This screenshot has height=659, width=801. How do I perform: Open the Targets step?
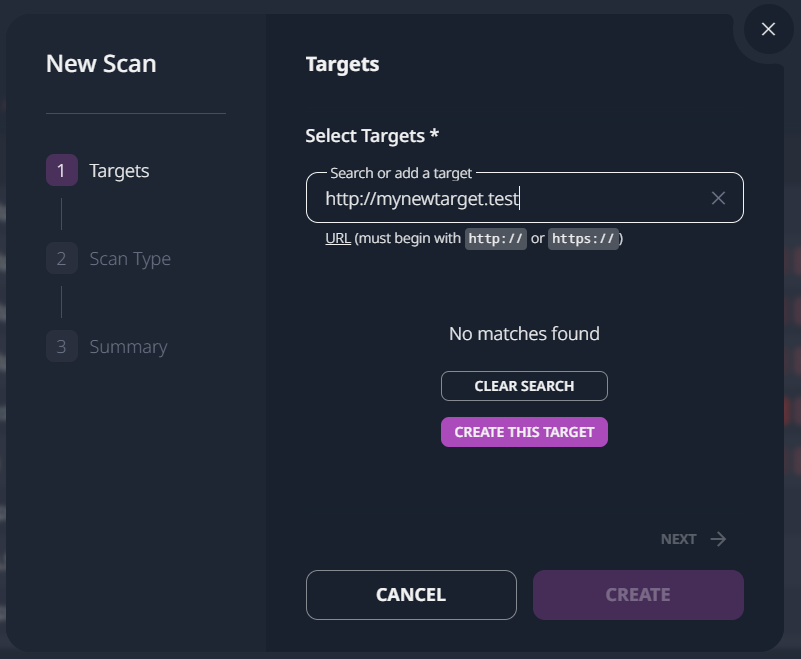tap(119, 170)
